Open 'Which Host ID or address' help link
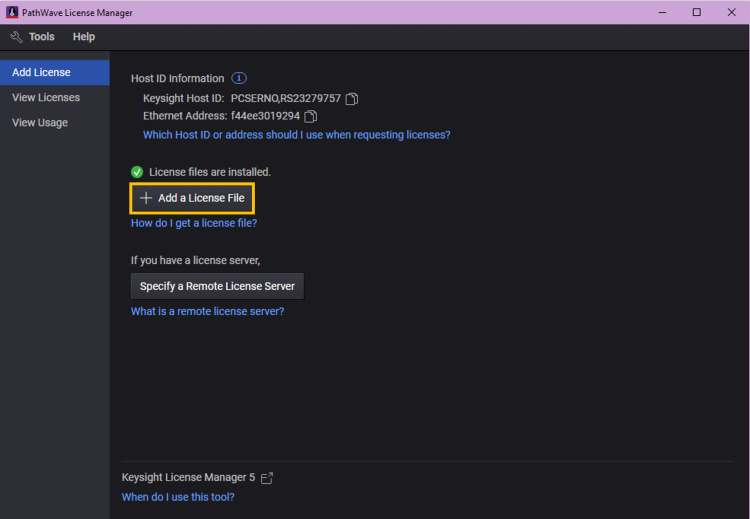 [297, 135]
